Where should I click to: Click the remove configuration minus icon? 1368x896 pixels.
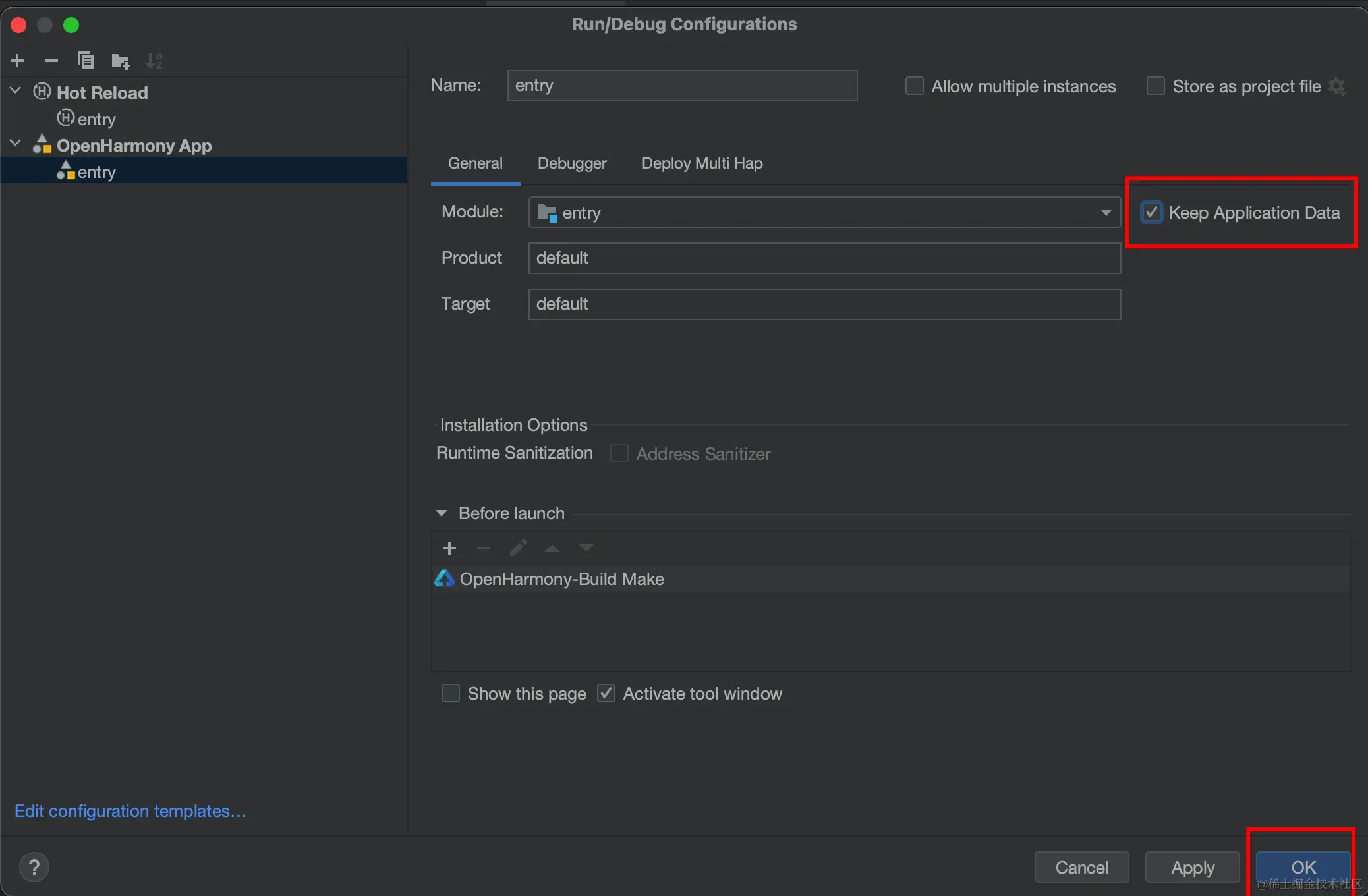pyautogui.click(x=51, y=61)
